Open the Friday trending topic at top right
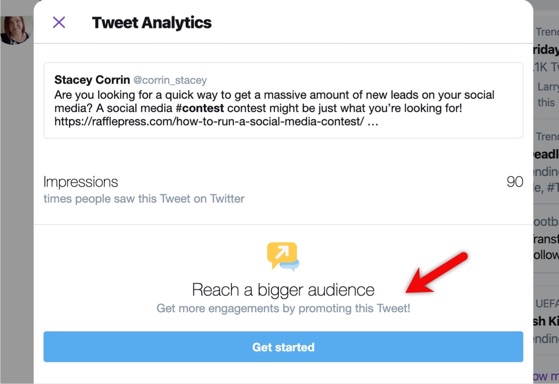 point(546,50)
